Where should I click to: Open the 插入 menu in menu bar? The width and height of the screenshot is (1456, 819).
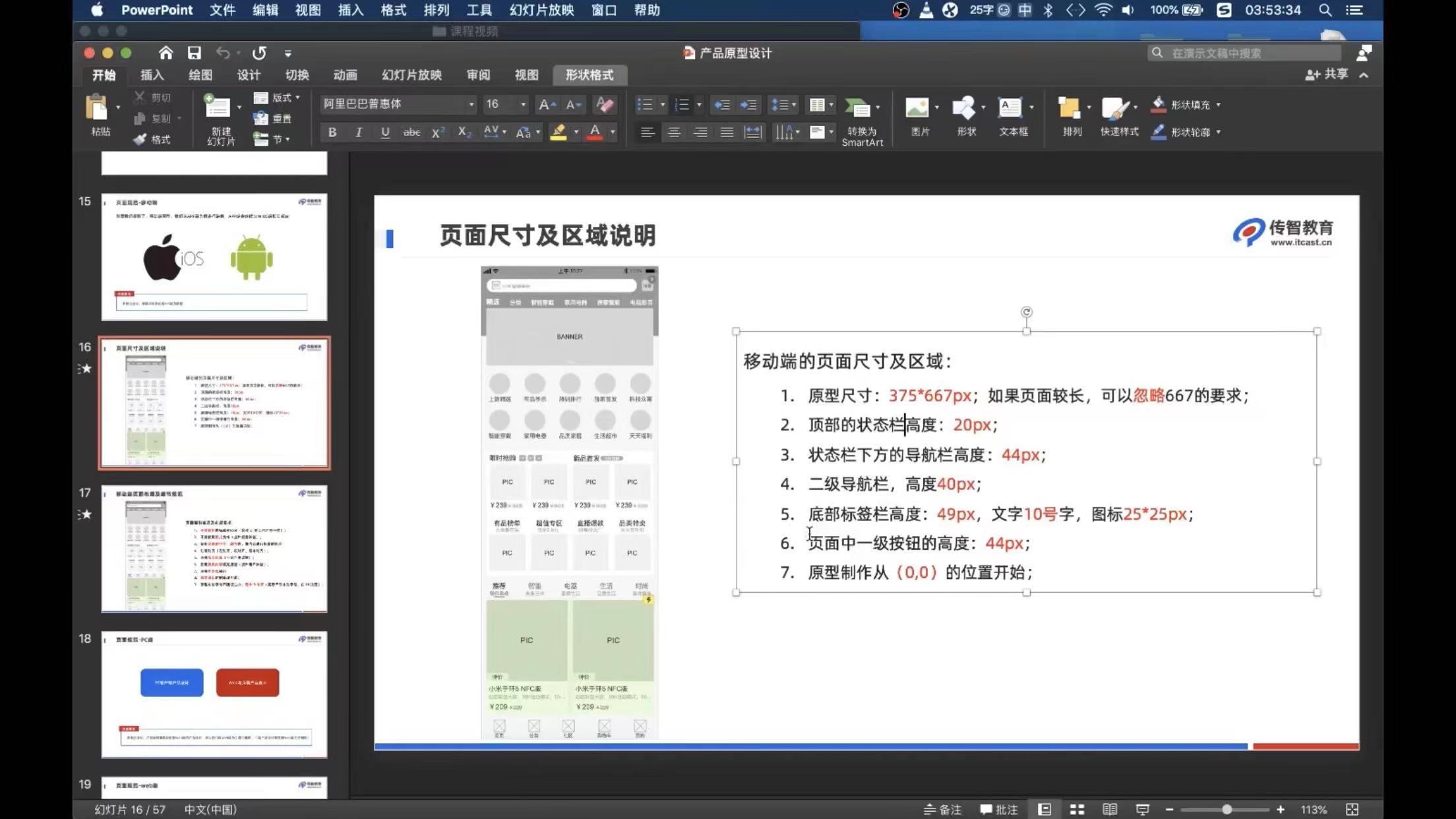point(350,10)
